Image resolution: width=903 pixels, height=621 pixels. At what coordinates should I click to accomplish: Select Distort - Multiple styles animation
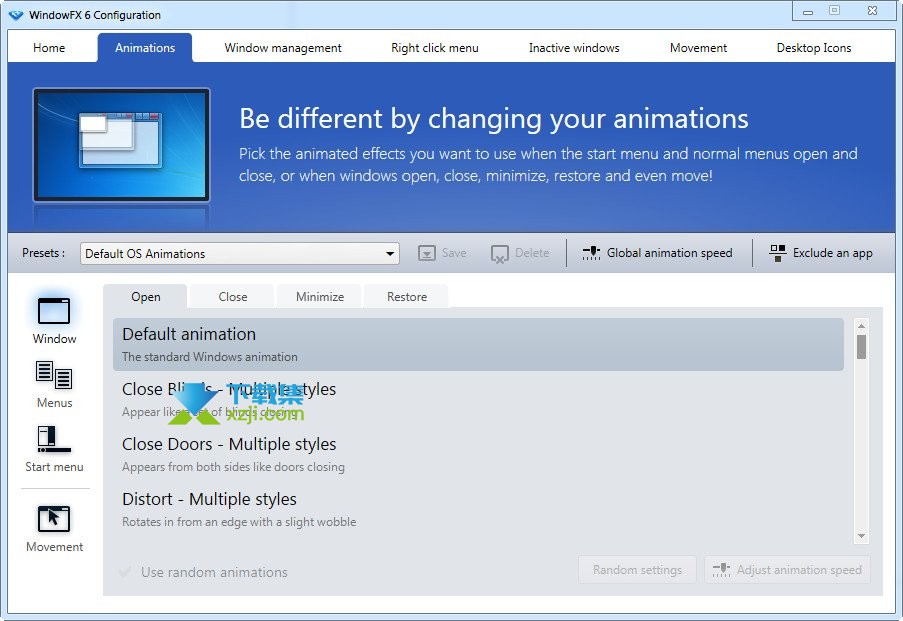[x=478, y=509]
